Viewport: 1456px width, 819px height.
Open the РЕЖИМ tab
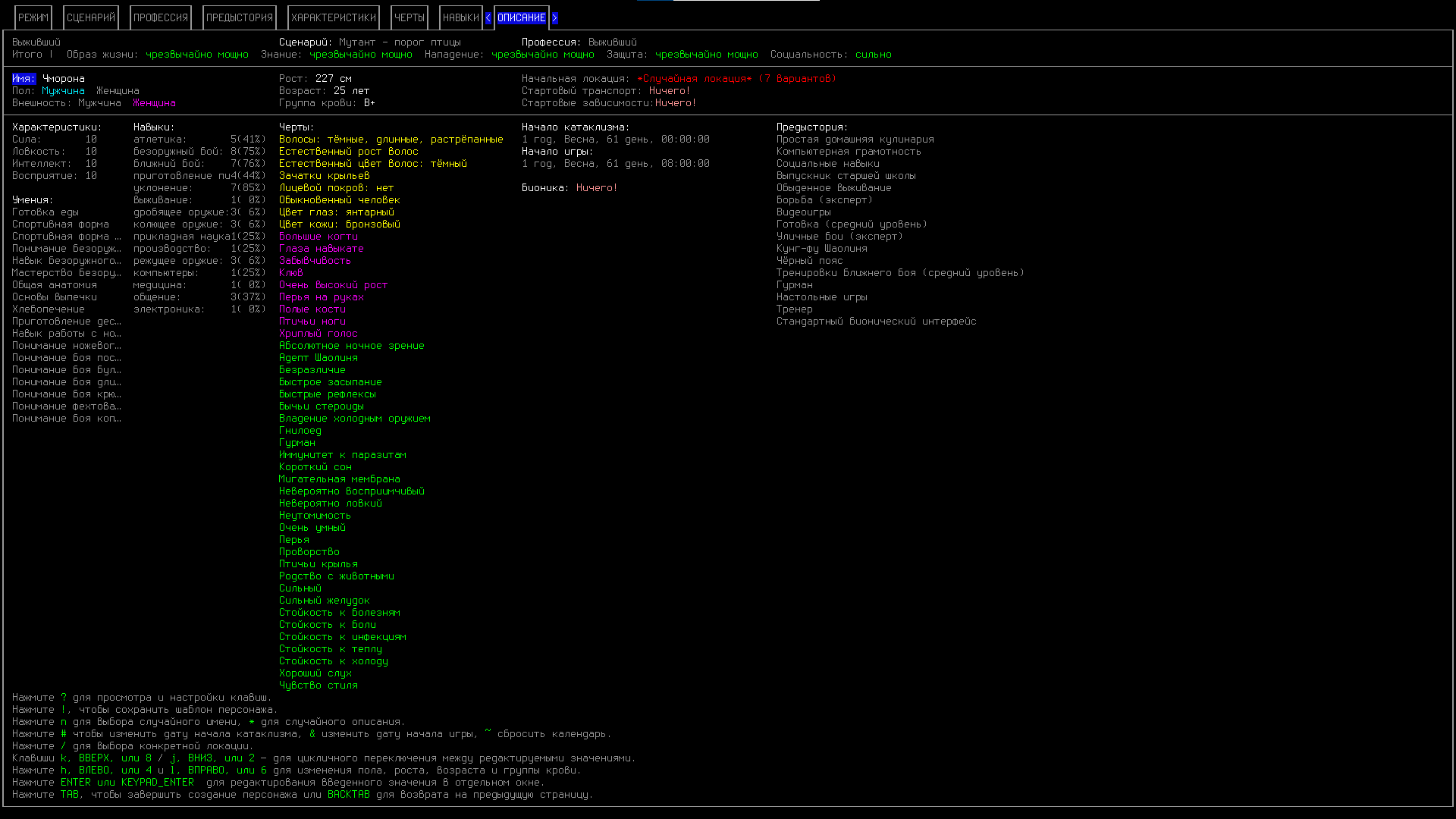[x=33, y=18]
